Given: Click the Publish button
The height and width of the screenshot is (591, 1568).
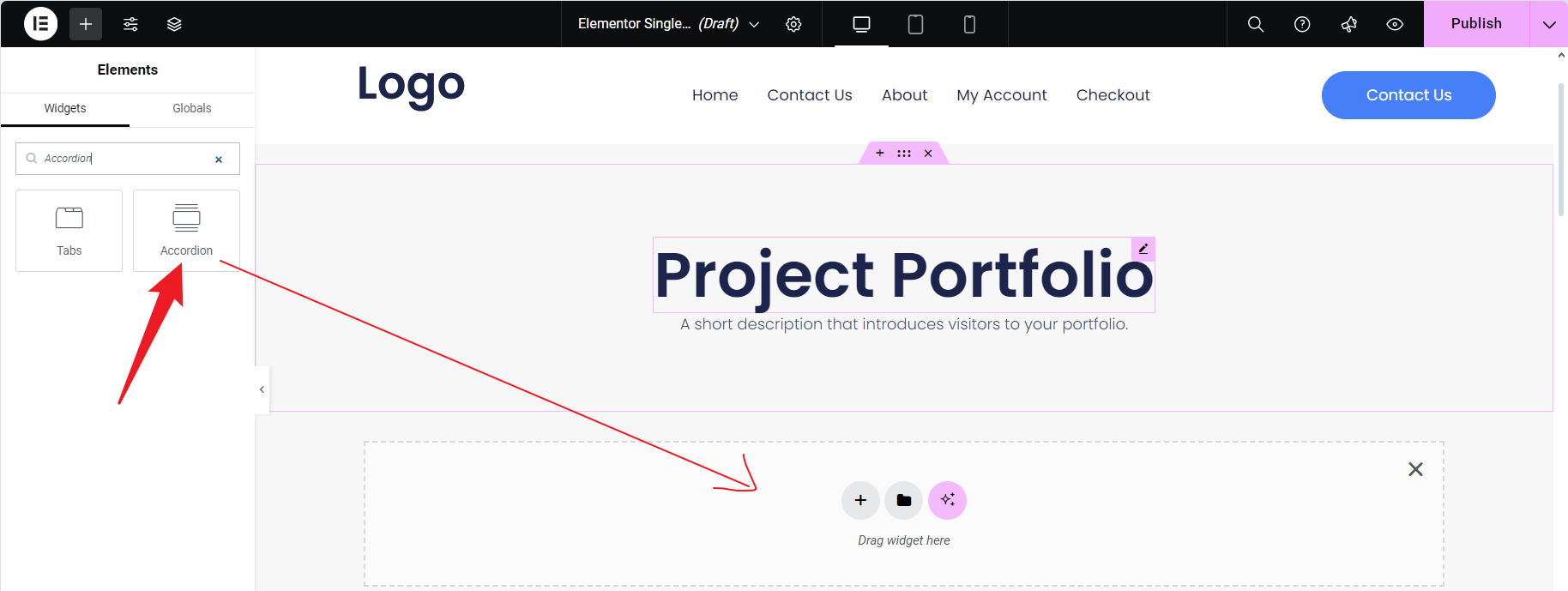Looking at the screenshot, I should click(x=1475, y=24).
